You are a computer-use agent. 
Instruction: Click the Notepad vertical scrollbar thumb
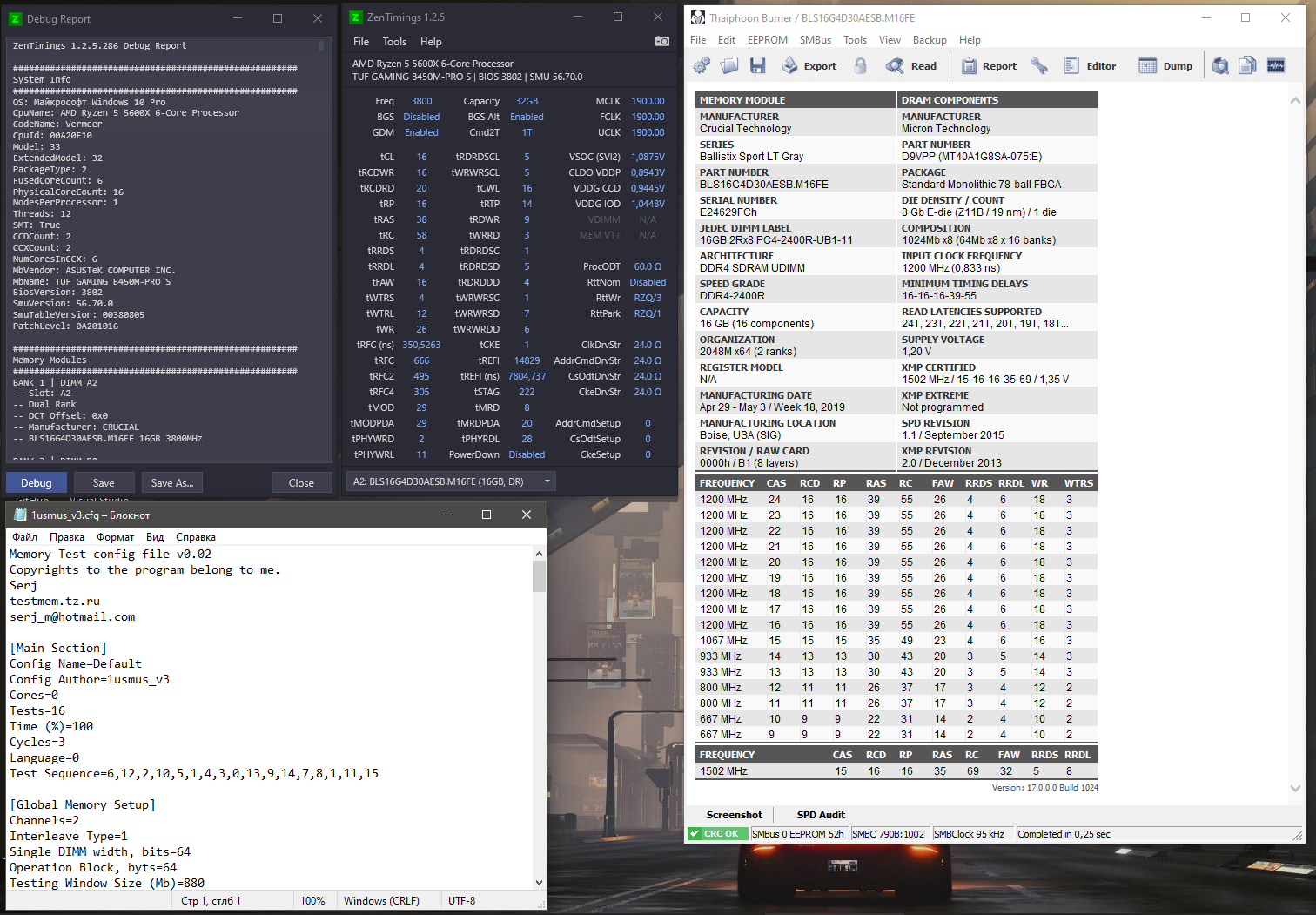point(539,575)
